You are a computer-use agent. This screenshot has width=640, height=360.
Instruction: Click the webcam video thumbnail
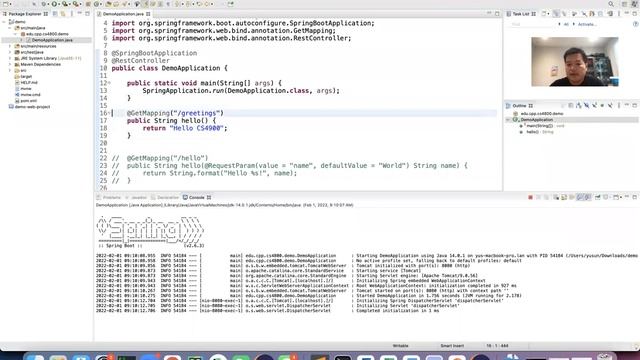pos(575,62)
